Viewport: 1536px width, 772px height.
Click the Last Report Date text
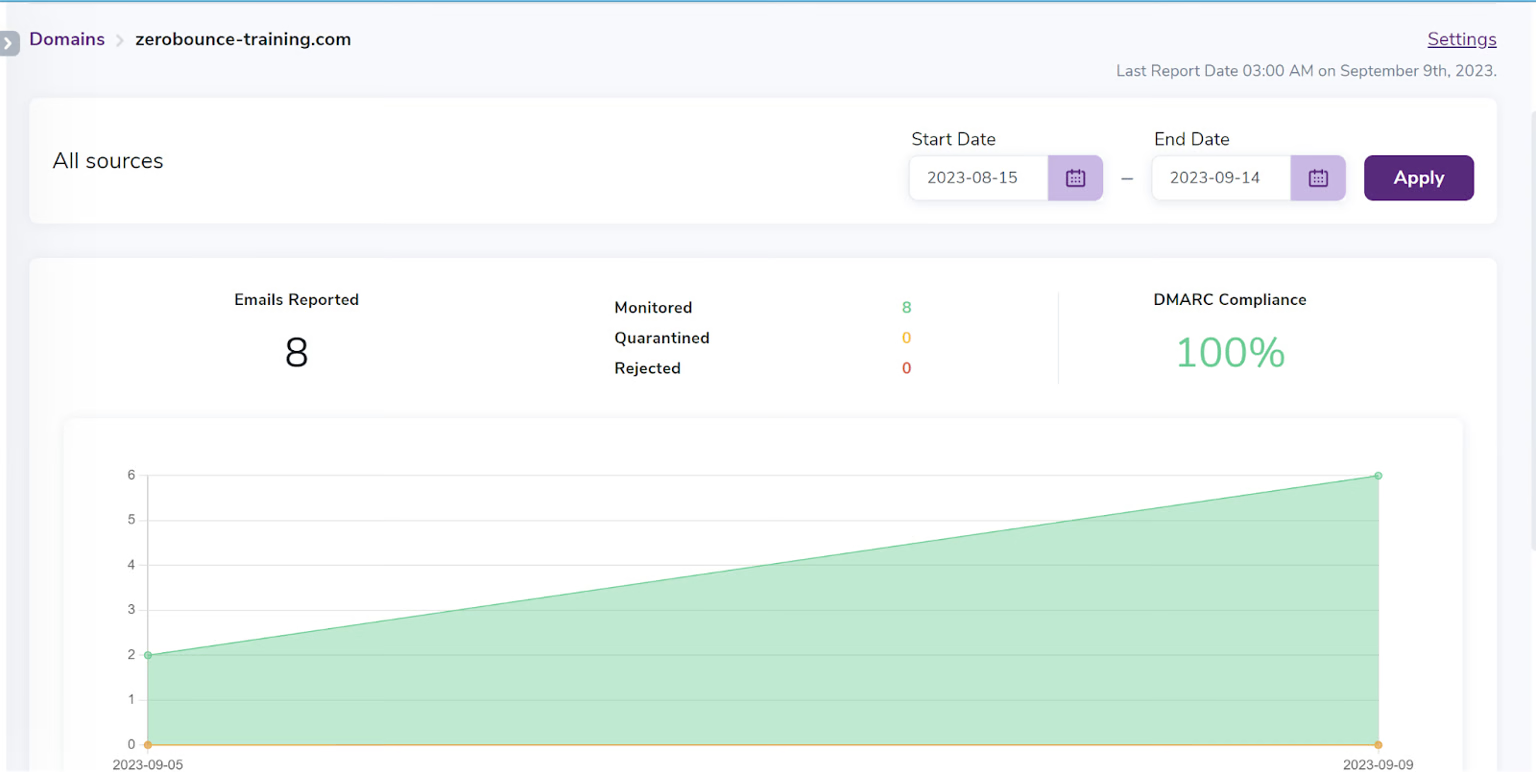pyautogui.click(x=1306, y=70)
